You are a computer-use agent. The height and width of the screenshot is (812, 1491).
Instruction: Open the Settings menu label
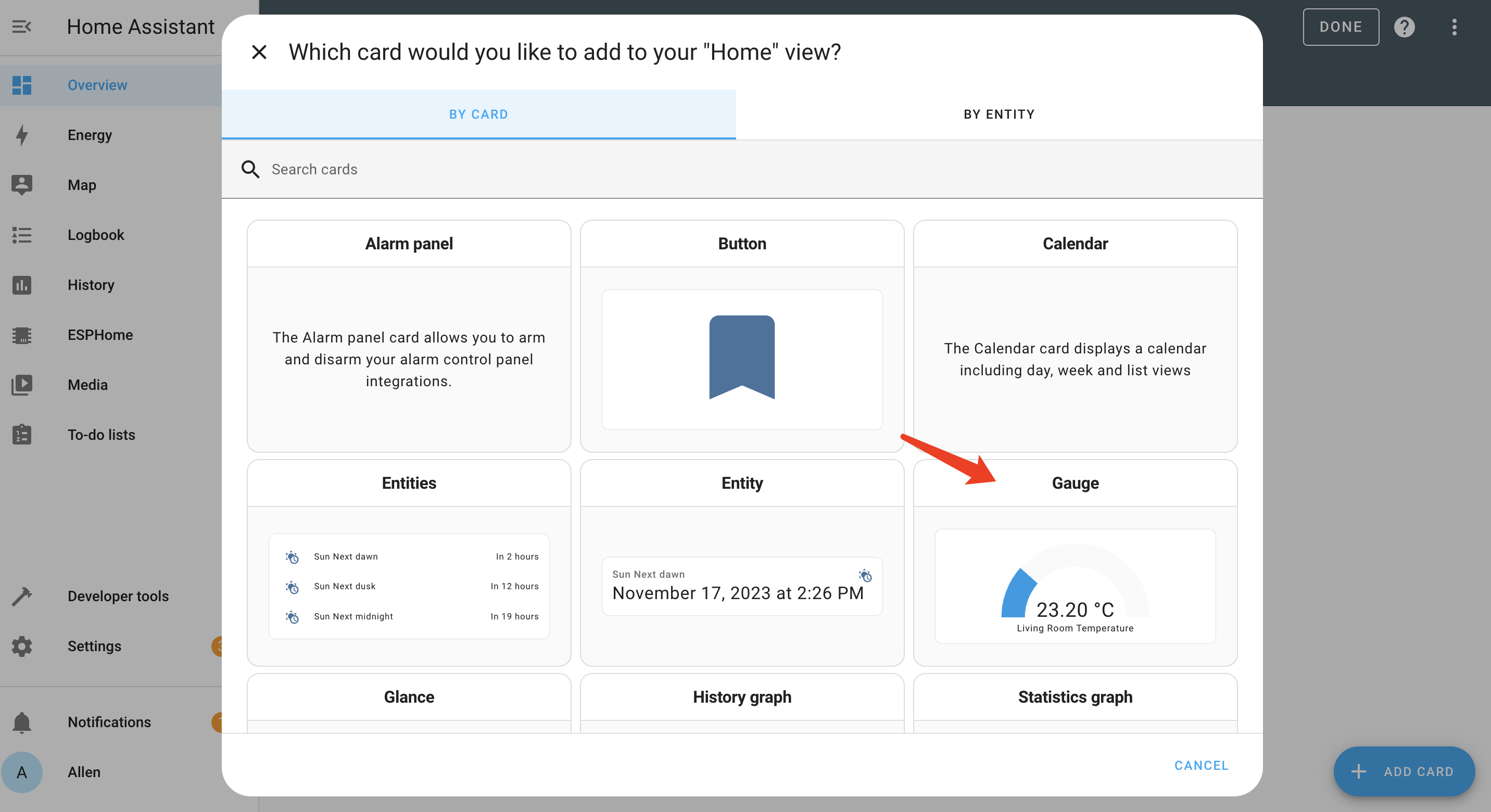(x=94, y=646)
